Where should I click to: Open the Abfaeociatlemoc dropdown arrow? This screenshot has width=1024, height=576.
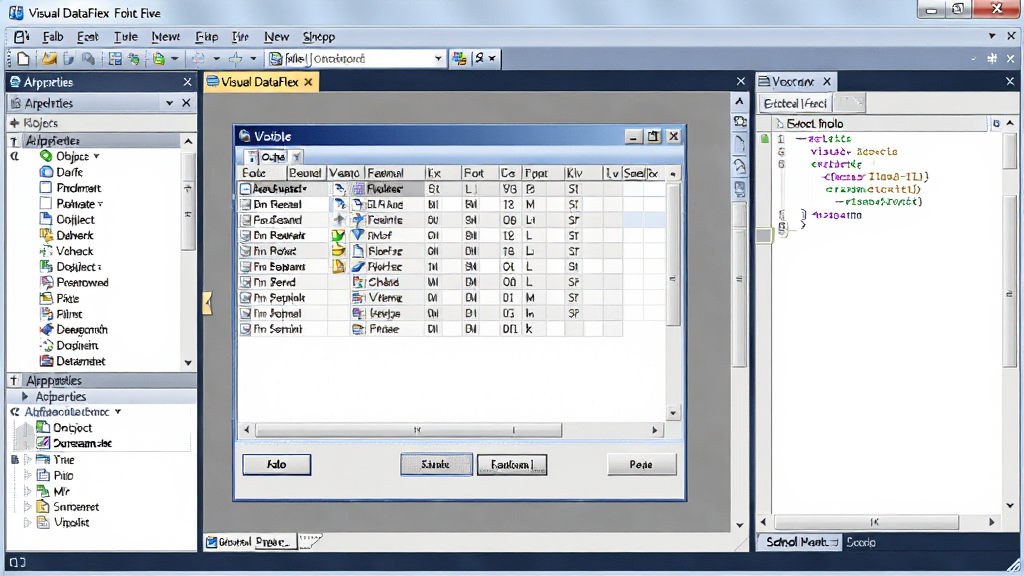[118, 412]
